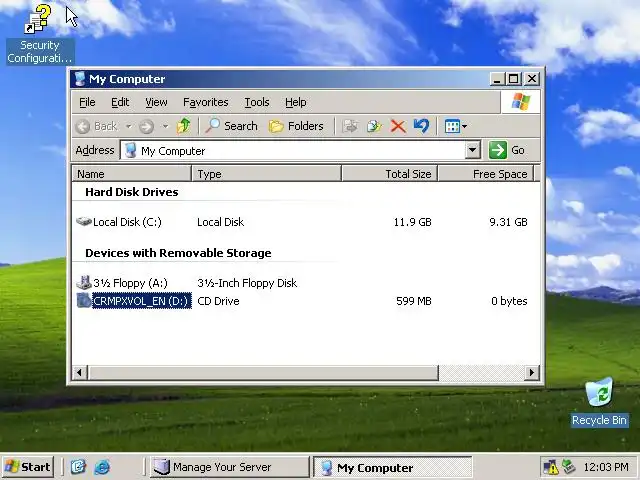Click the CD Drive type text

[x=218, y=301]
